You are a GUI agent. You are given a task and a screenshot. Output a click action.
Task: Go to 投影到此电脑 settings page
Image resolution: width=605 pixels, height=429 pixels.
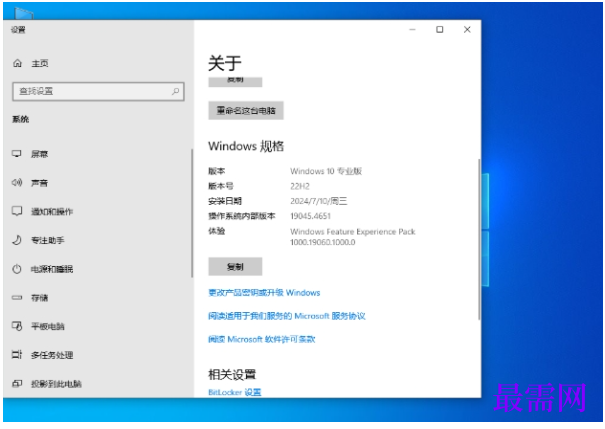56,383
